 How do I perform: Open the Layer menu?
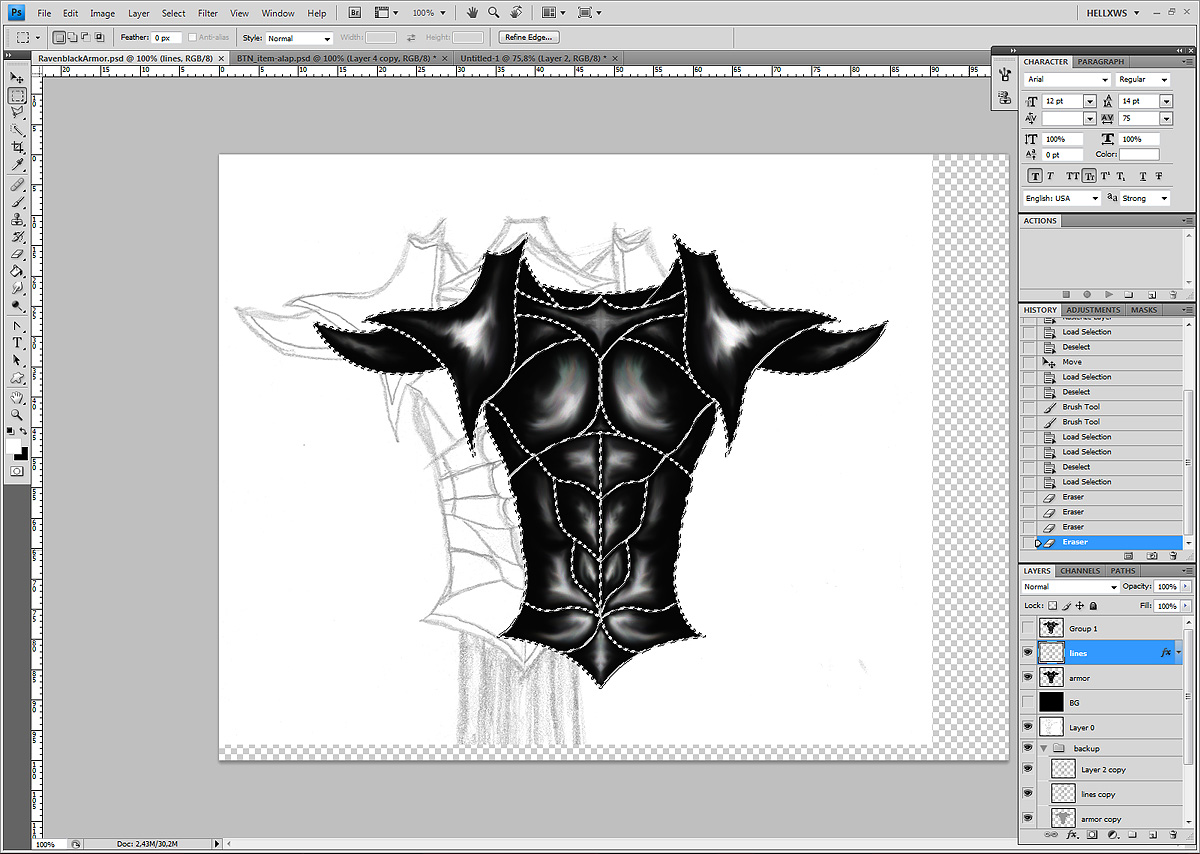[x=139, y=13]
